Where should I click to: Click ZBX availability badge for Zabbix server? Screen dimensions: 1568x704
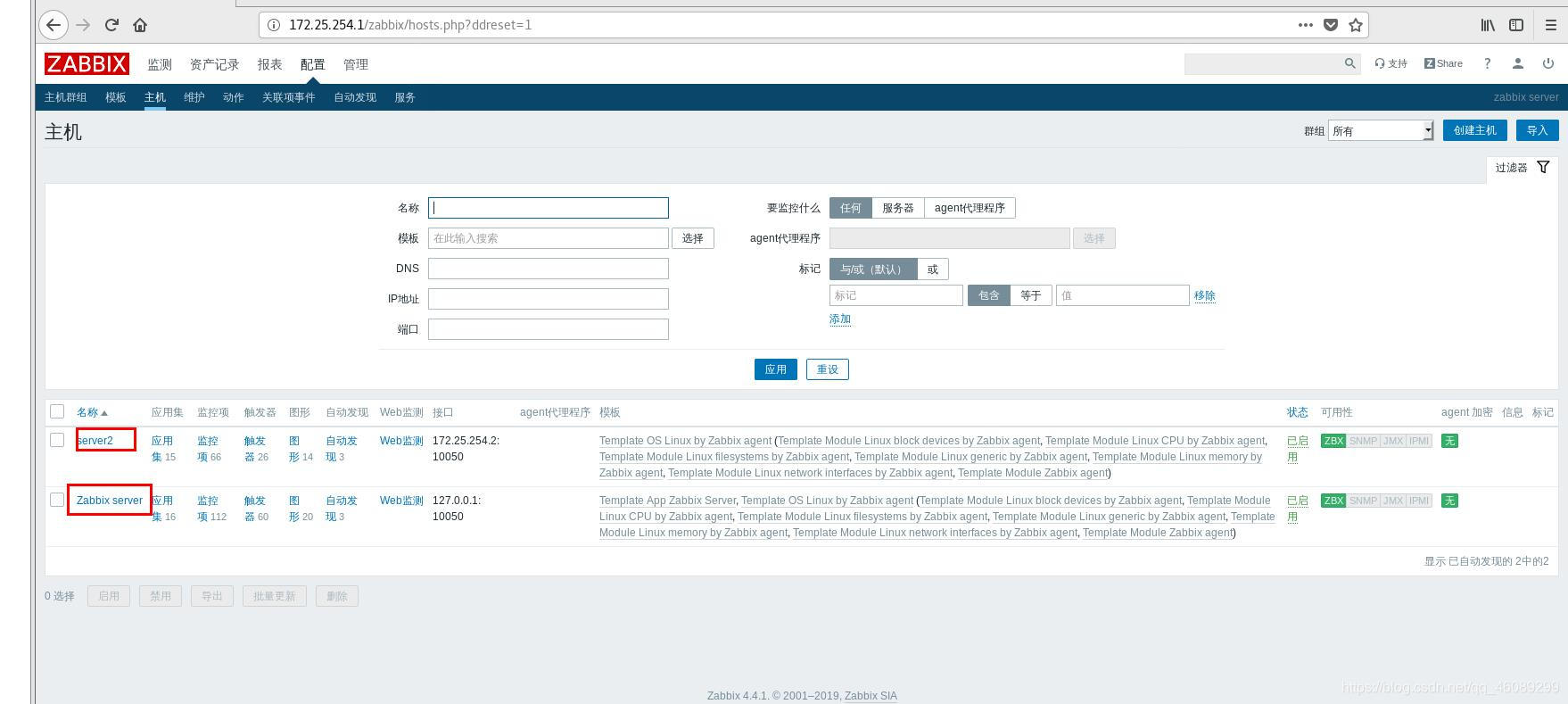pos(1333,501)
